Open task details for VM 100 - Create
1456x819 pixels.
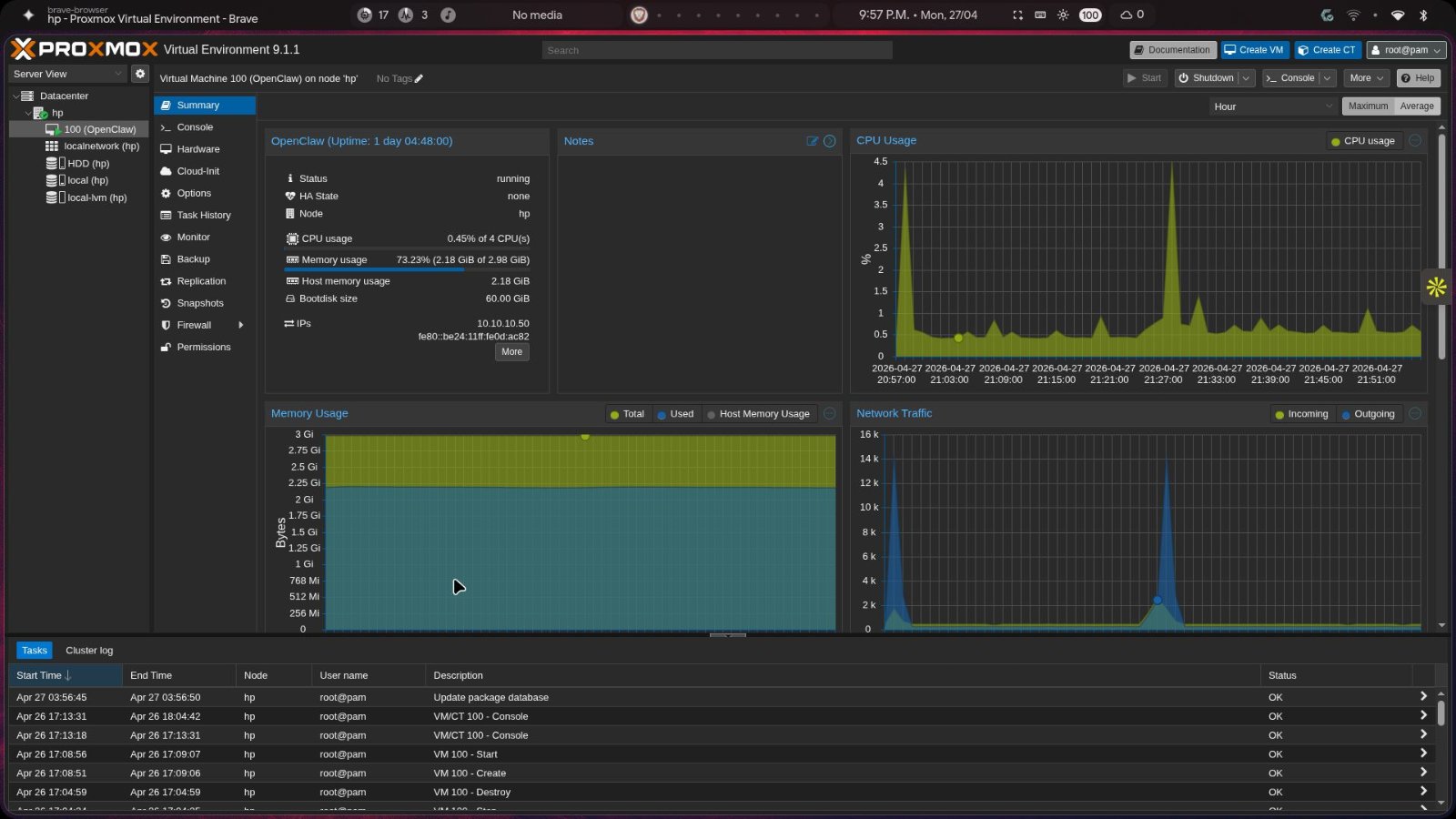coord(1423,773)
